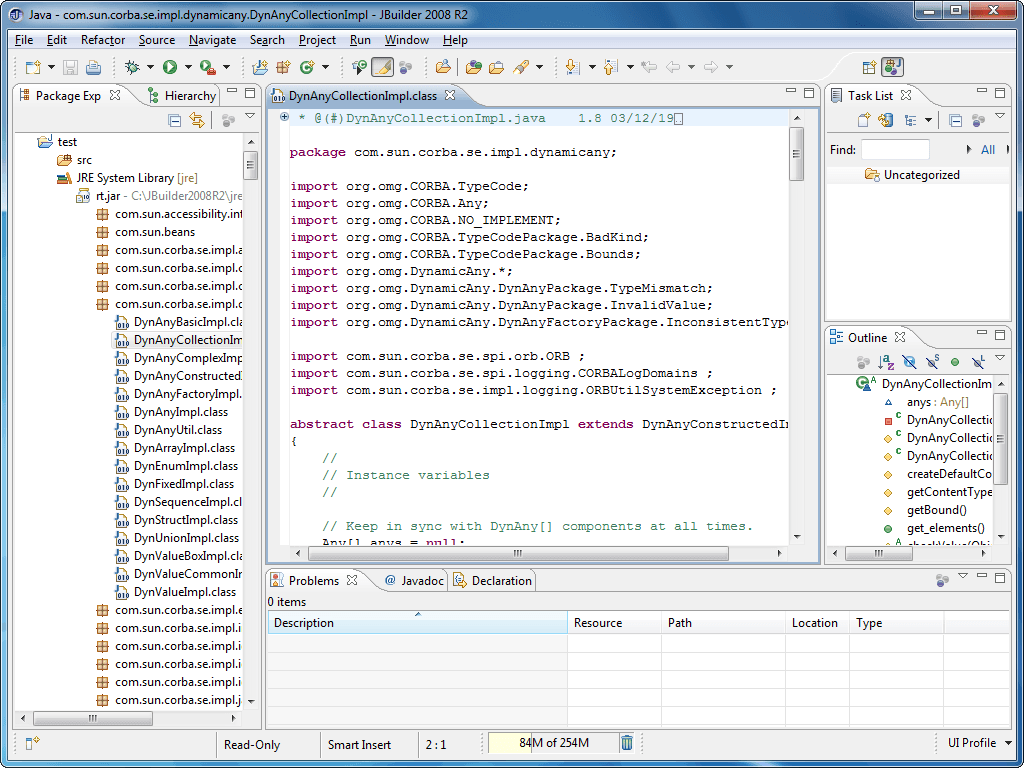Sort by Description column header
The image size is (1024, 768).
(418, 623)
